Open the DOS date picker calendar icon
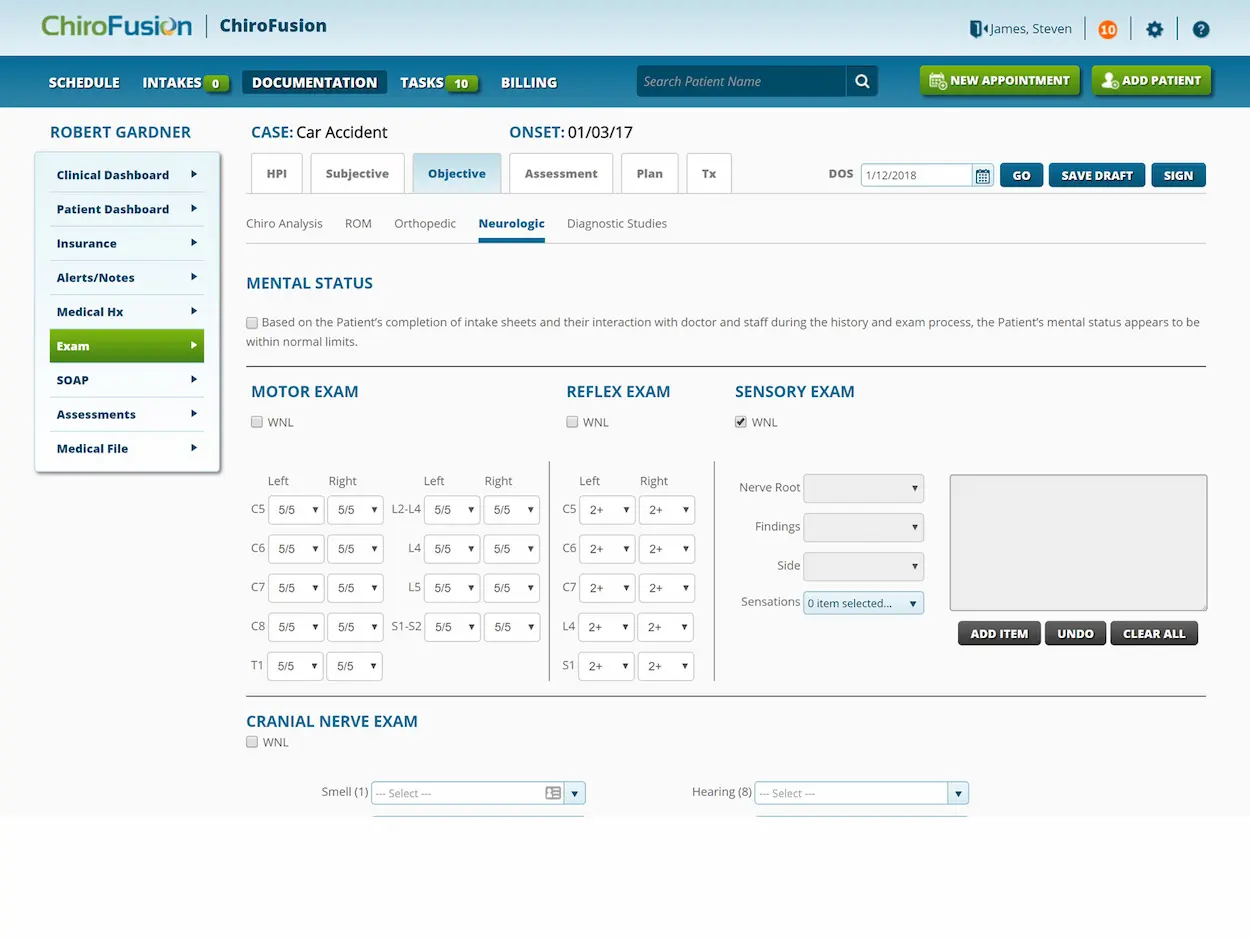Viewport: 1250px width, 938px height. (982, 174)
